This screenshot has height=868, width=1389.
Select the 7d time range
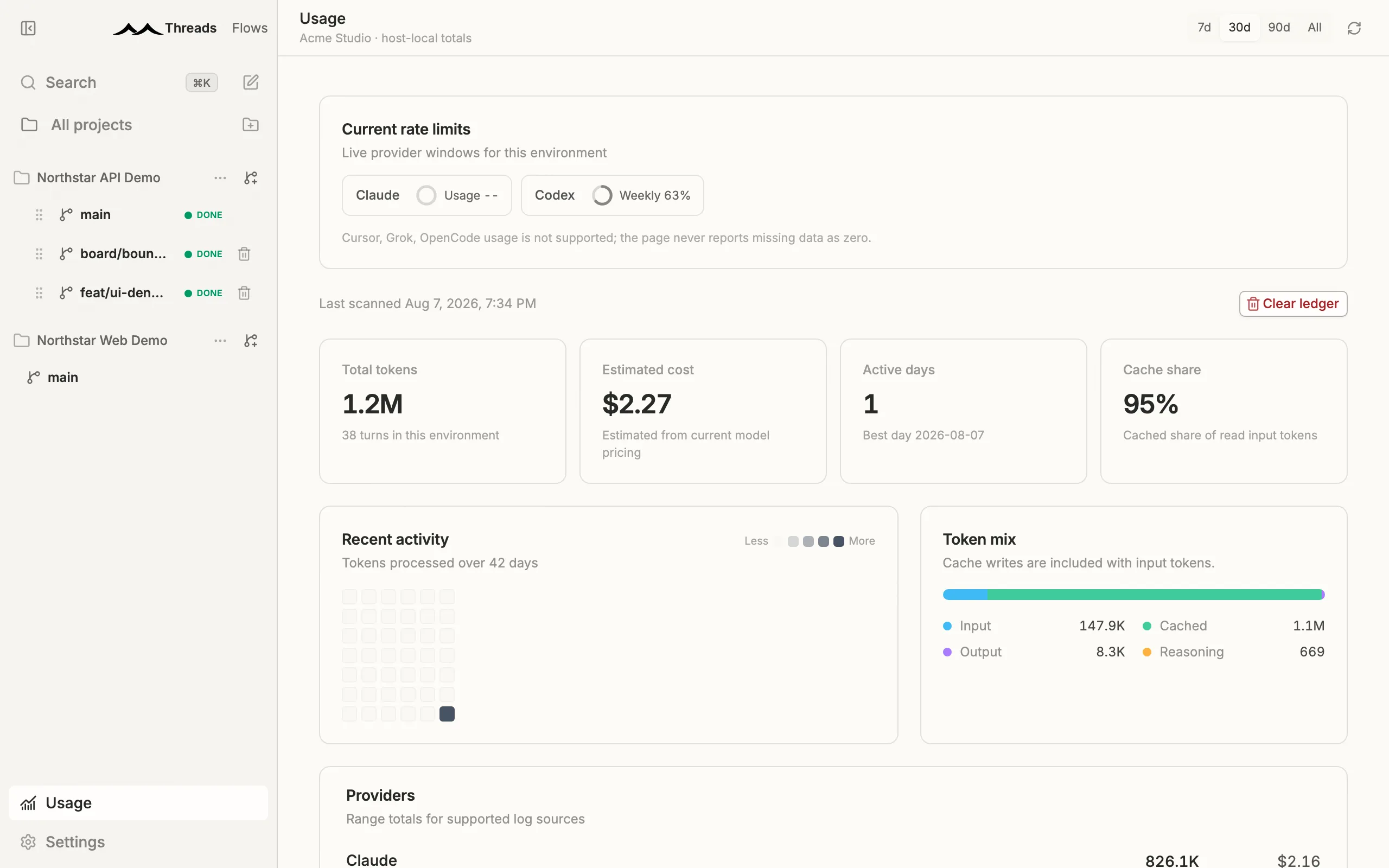[1203, 27]
